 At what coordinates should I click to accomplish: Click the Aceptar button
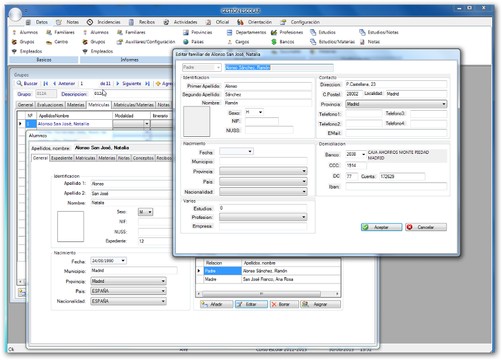(382, 227)
